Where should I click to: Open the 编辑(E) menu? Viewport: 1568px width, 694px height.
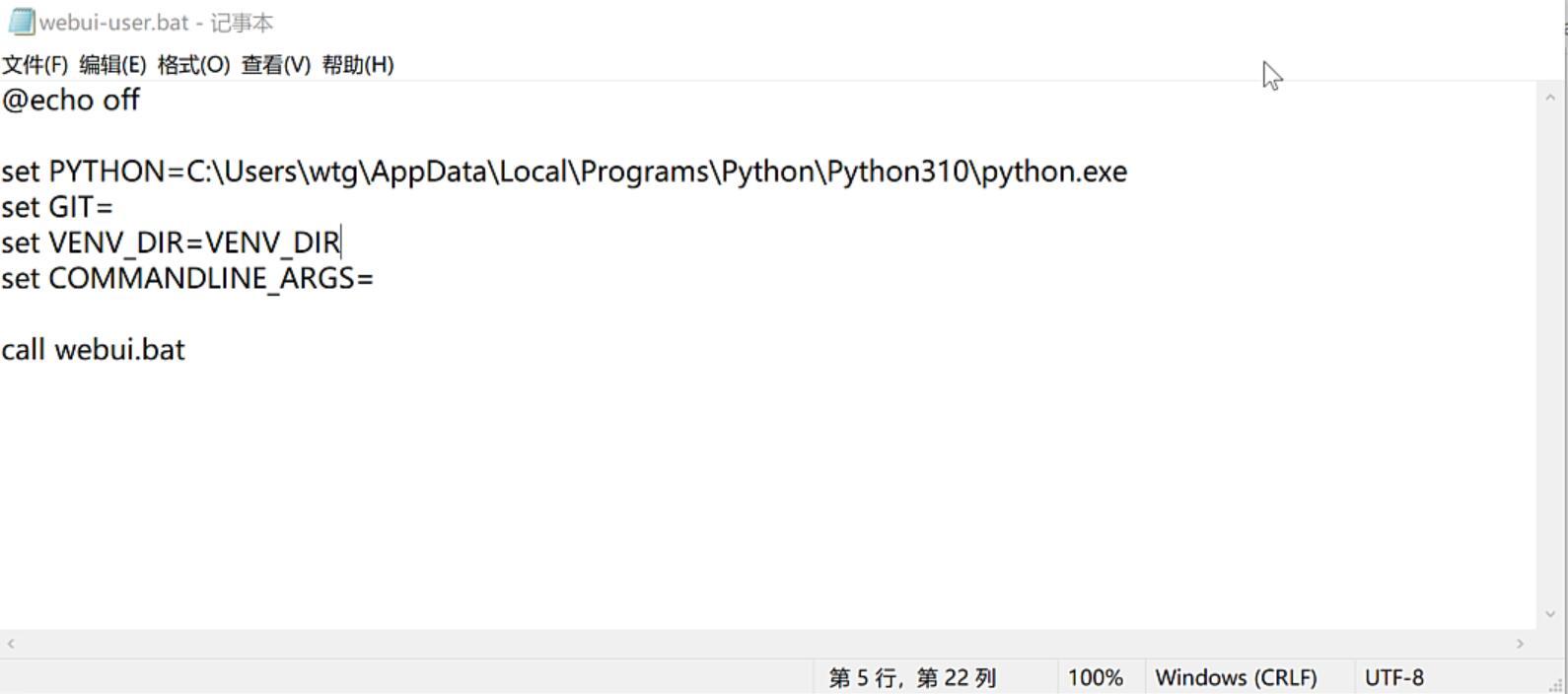tap(113, 65)
